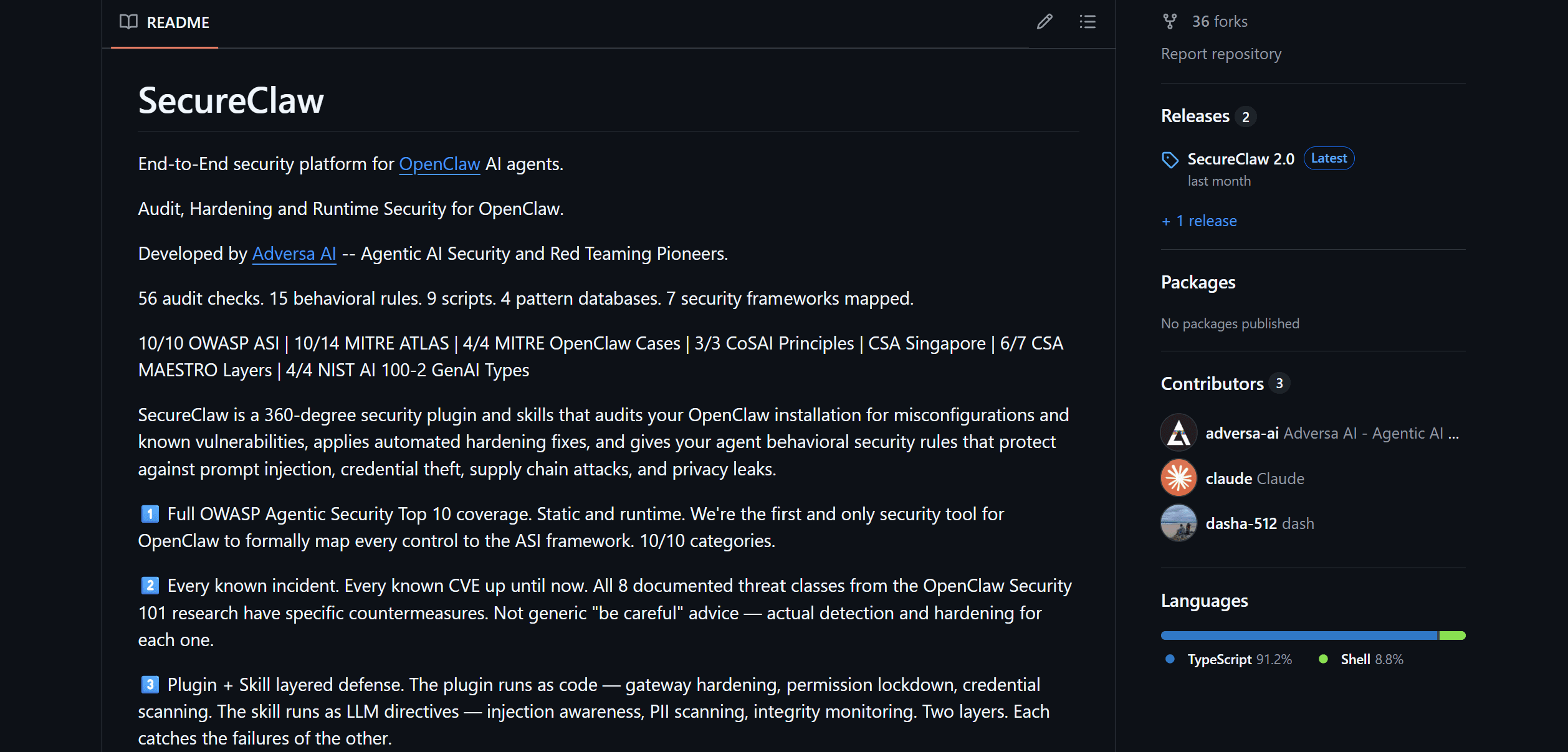This screenshot has height=752, width=1568.
Task: Select the README tab
Action: pos(178,22)
